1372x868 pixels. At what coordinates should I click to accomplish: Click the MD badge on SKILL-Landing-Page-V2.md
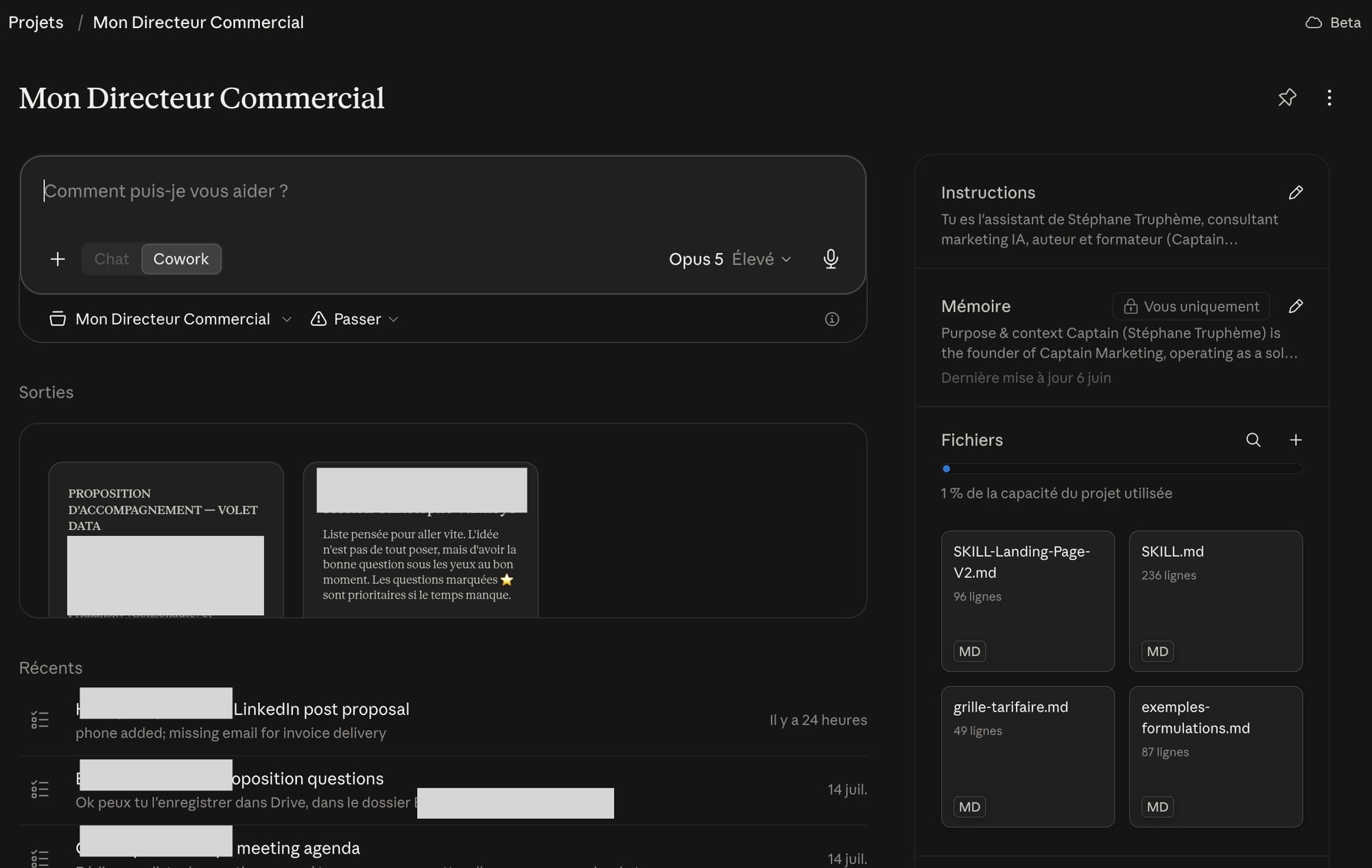click(969, 651)
